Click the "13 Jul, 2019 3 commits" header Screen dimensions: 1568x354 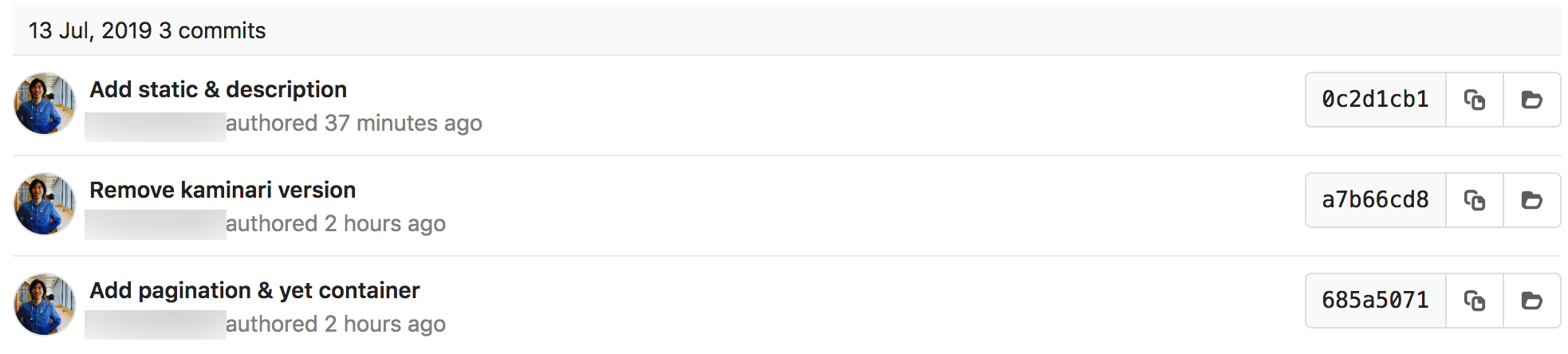click(x=147, y=30)
